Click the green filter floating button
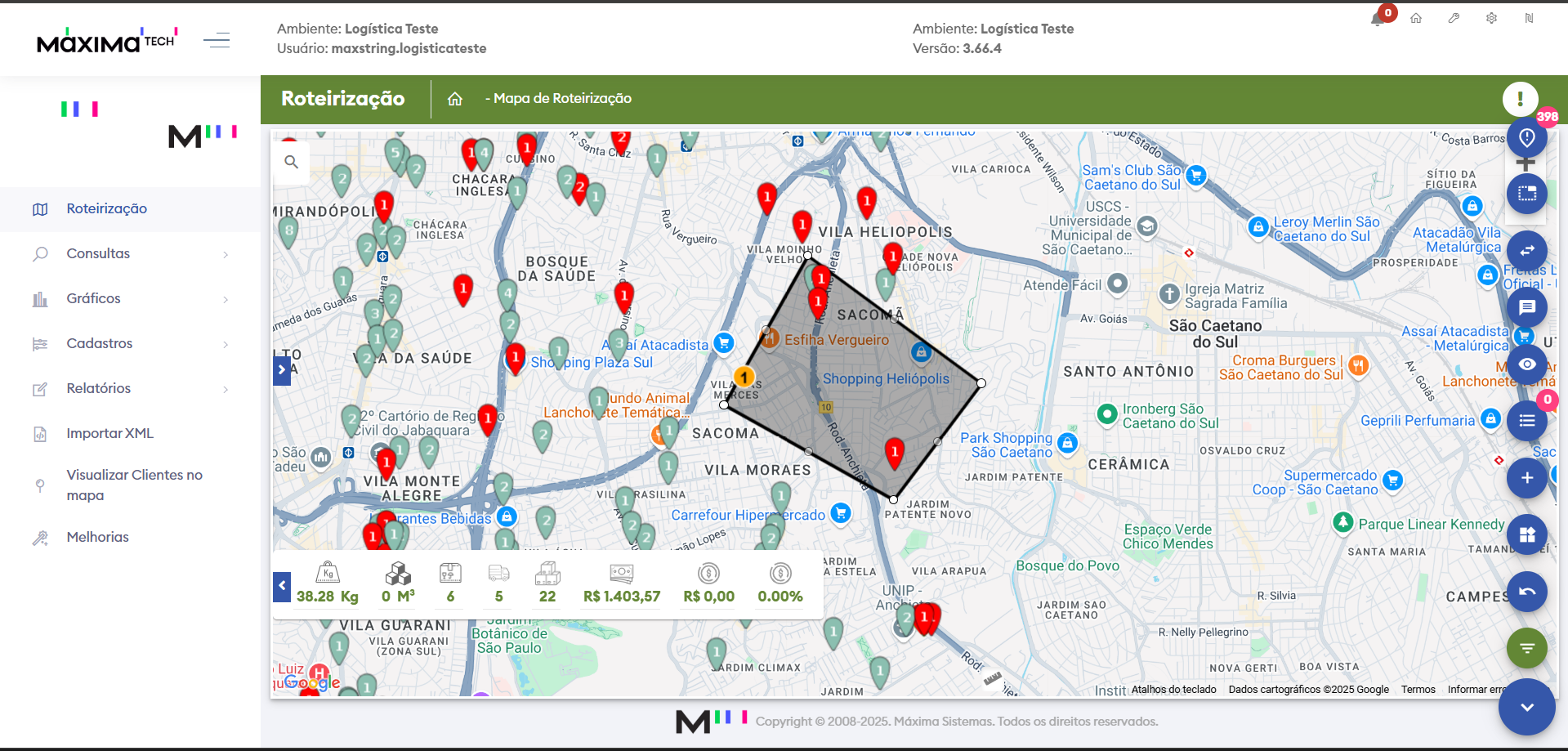1568x751 pixels. (x=1526, y=648)
